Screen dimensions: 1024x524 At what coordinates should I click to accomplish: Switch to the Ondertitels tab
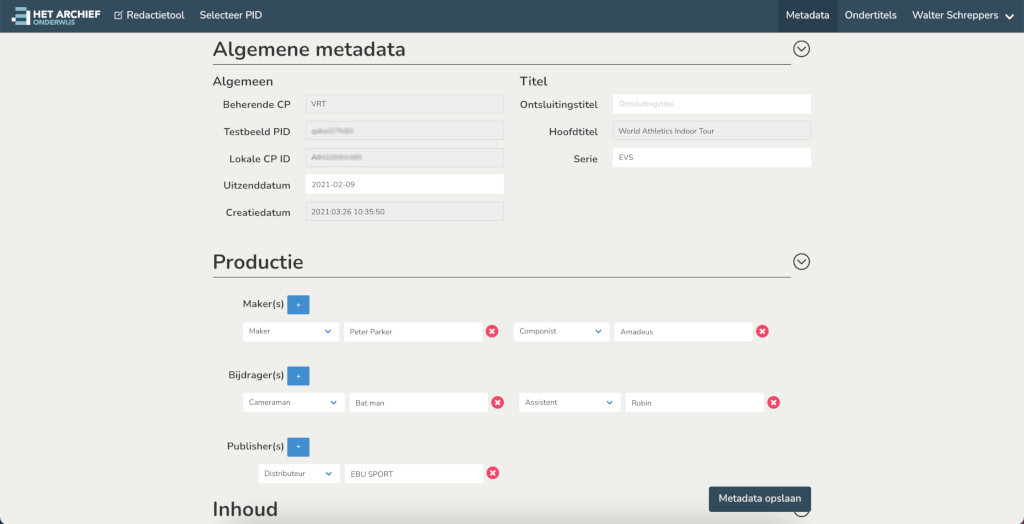(x=871, y=15)
